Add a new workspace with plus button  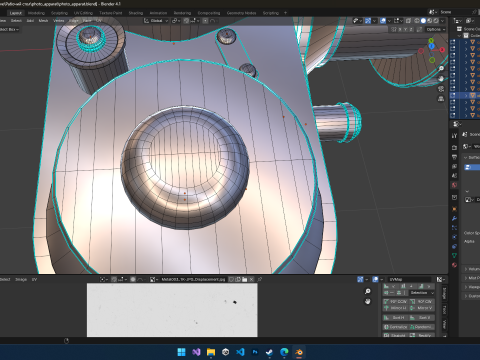[285, 13]
